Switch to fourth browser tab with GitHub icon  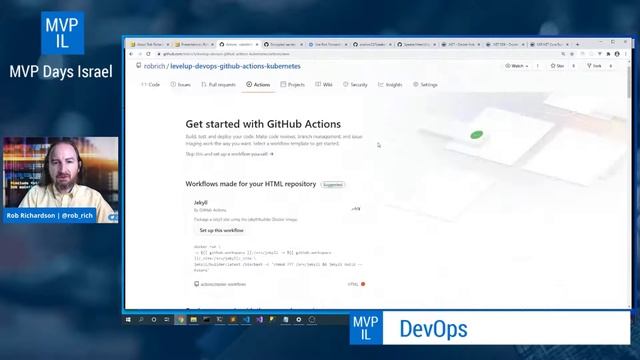(283, 44)
